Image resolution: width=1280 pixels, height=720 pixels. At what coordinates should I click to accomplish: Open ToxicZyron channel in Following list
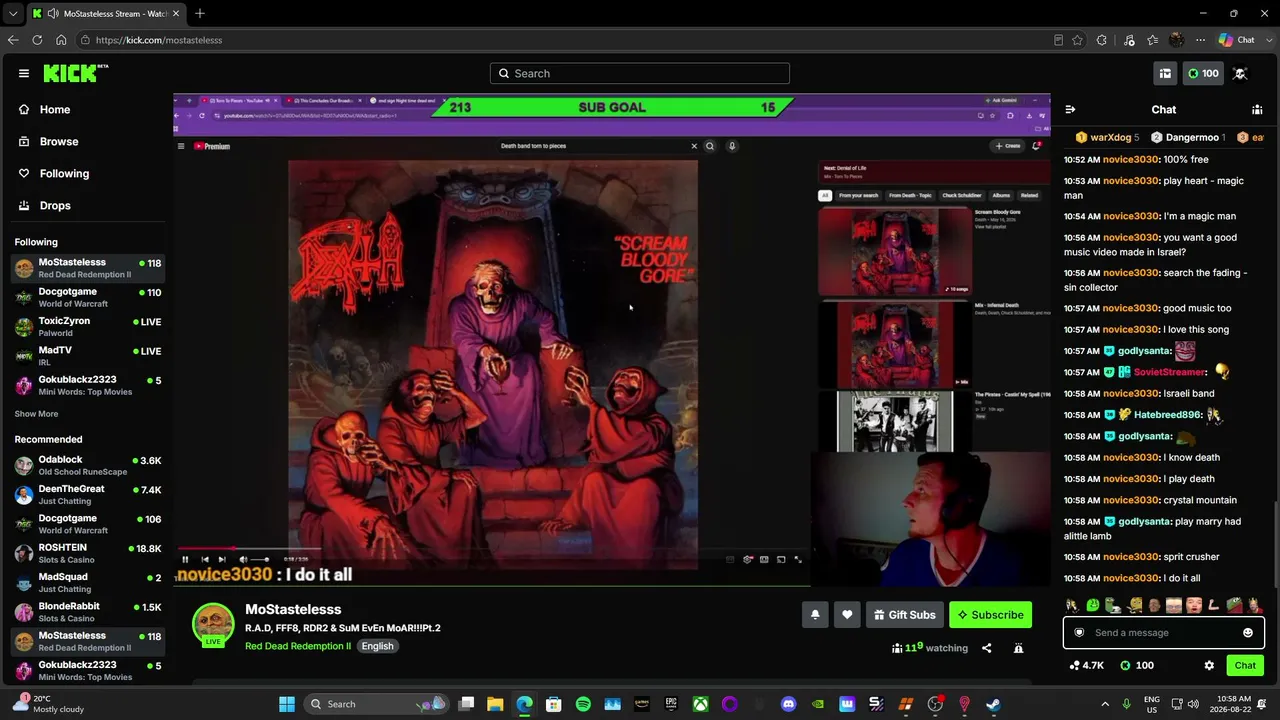(x=88, y=327)
